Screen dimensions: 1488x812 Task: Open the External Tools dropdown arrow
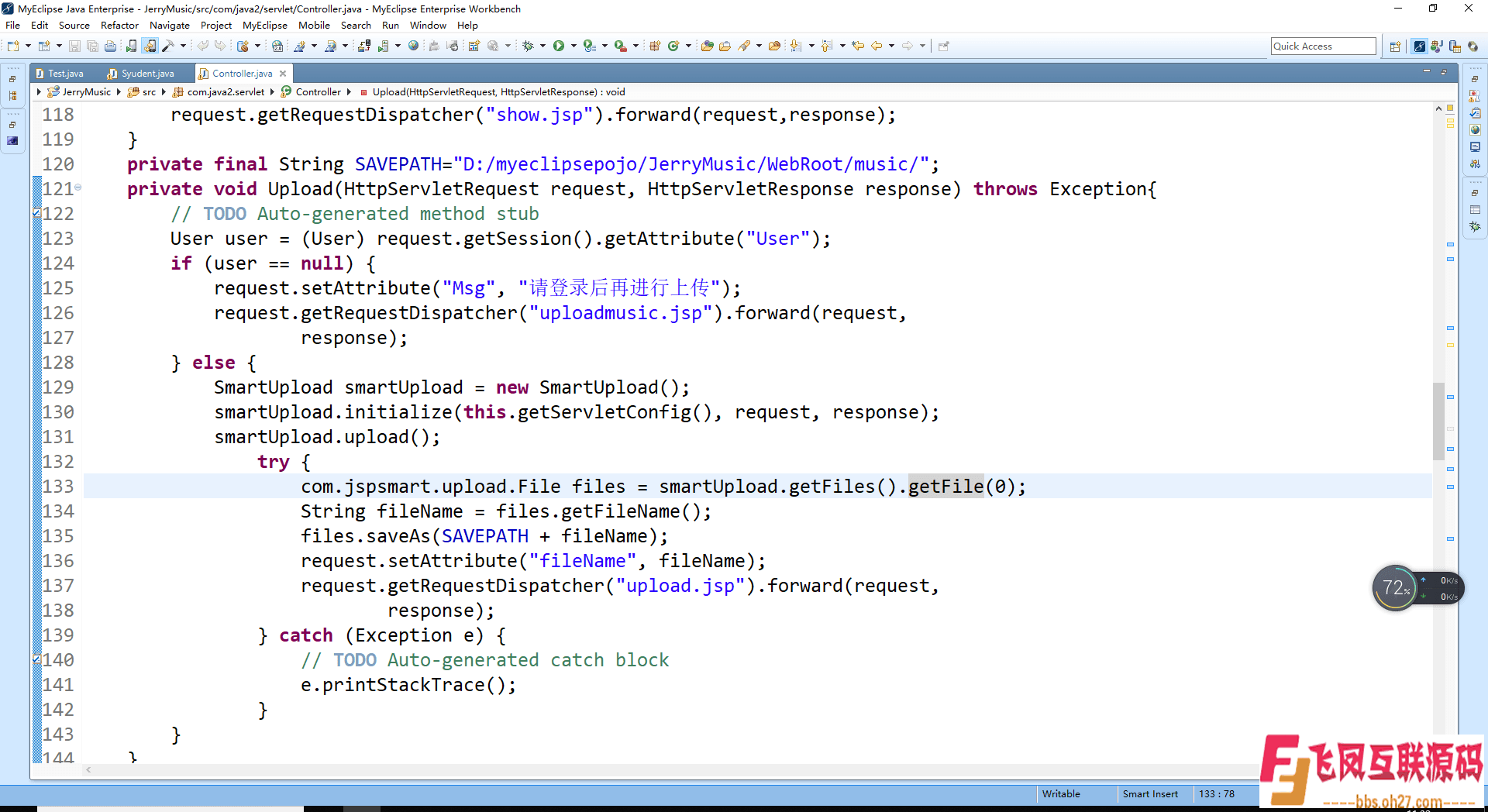635,46
